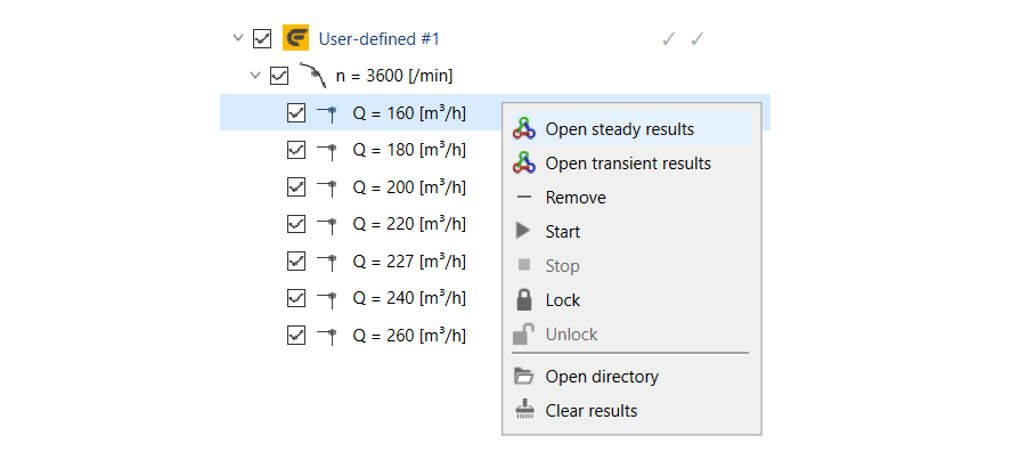Toggle checkbox for Q = 180 [m³/h]
This screenshot has width=1033, height=462.
pyautogui.click(x=296, y=150)
